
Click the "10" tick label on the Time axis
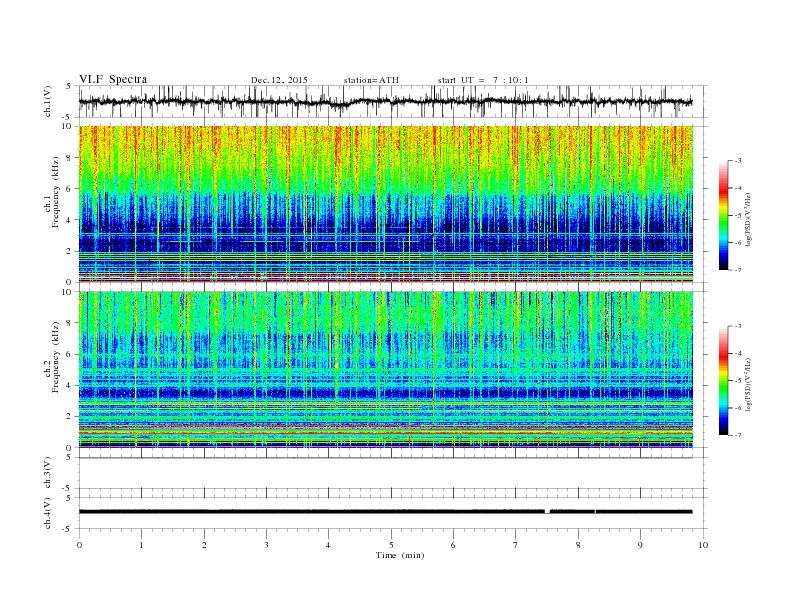coord(703,545)
